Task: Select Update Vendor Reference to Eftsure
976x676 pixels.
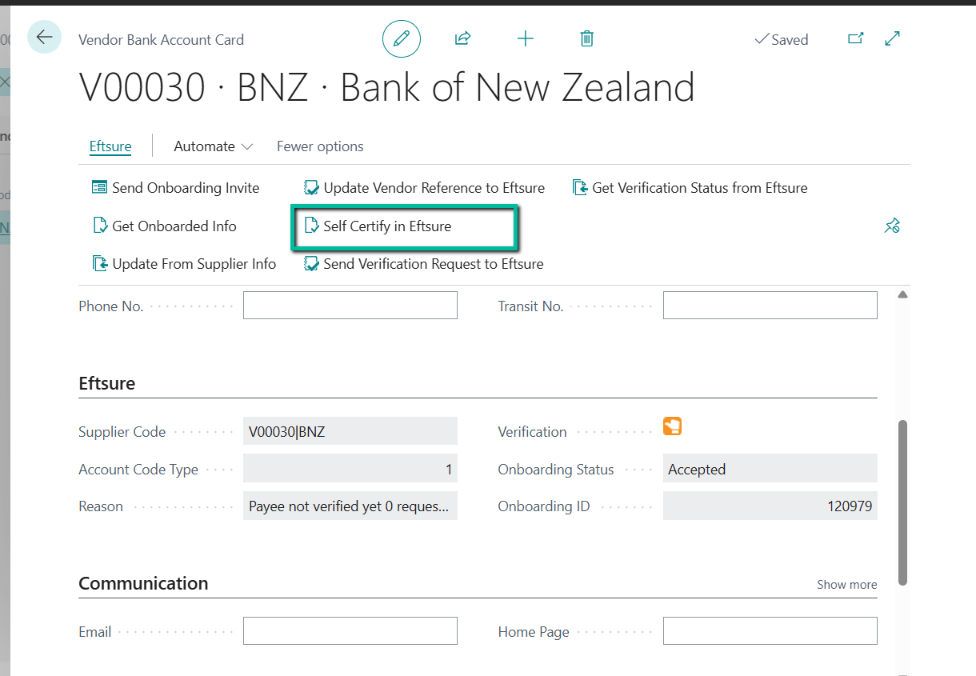Action: (x=424, y=187)
